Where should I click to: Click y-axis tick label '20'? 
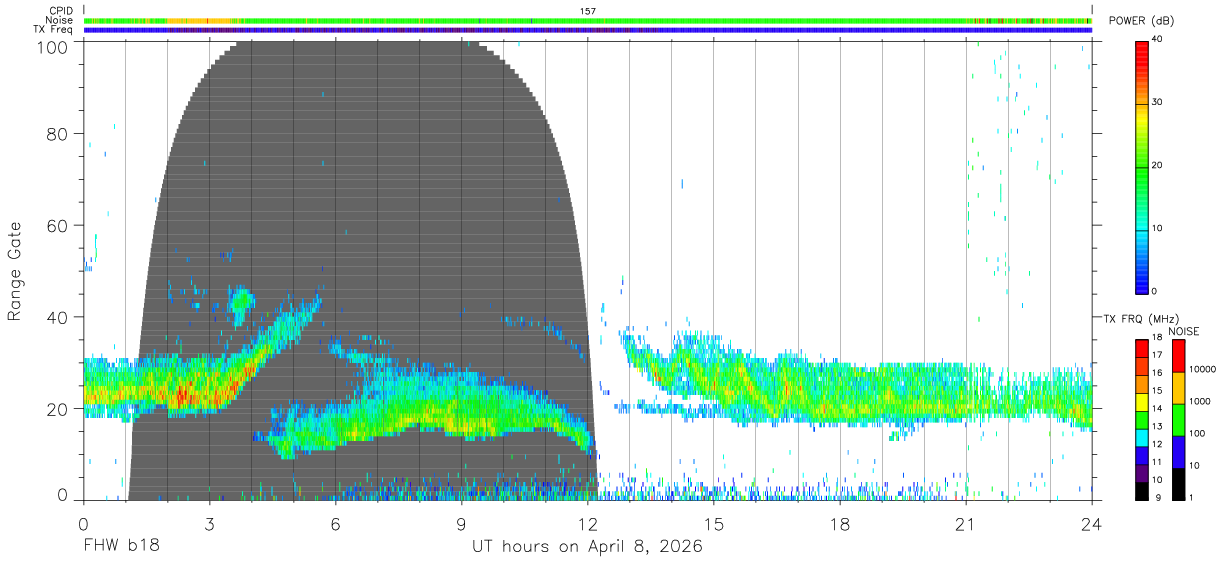(59, 408)
